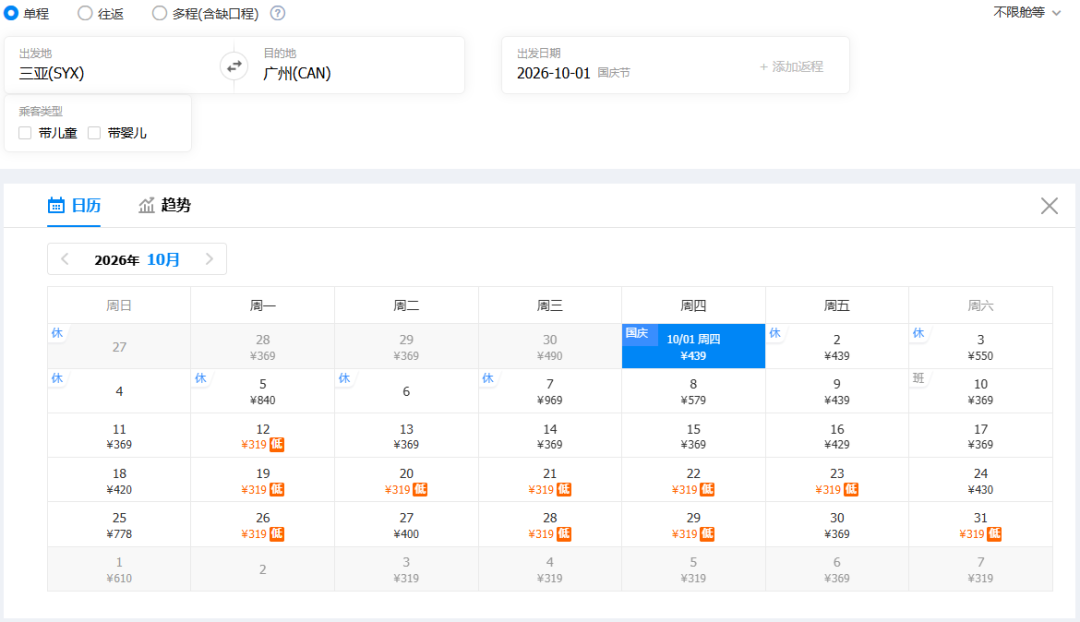
Task: Go to previous month arrow
Action: pos(65,259)
